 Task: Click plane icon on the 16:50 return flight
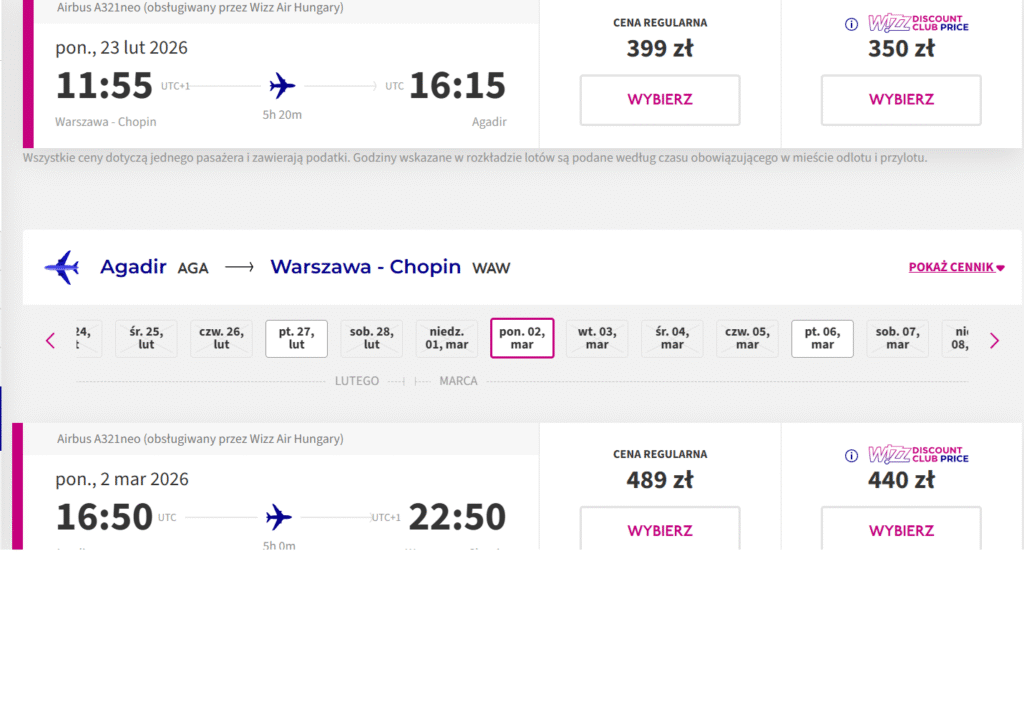pos(279,517)
